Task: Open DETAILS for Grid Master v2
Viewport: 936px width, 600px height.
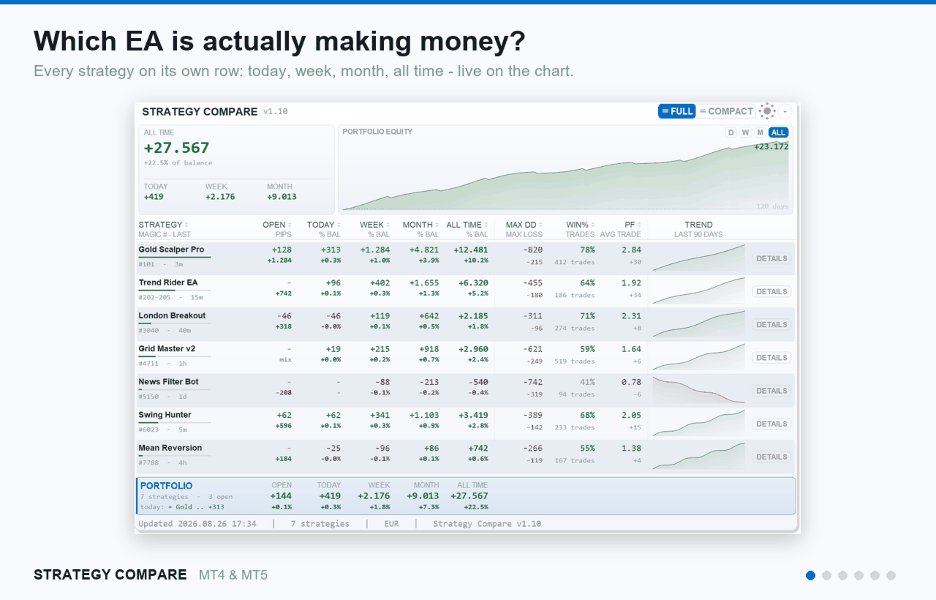Action: (771, 358)
